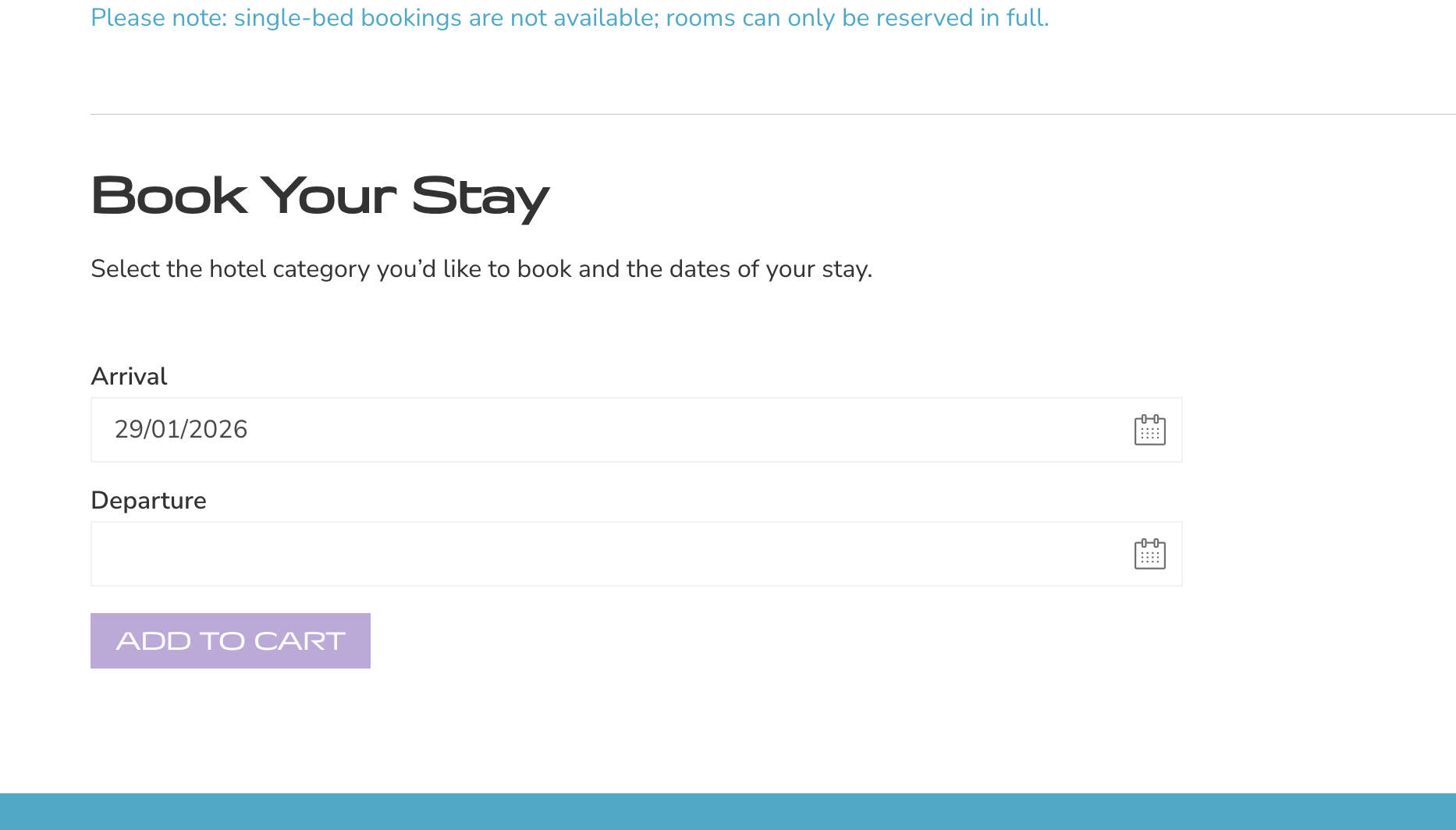Click the word "CART" on the button

[x=300, y=641]
